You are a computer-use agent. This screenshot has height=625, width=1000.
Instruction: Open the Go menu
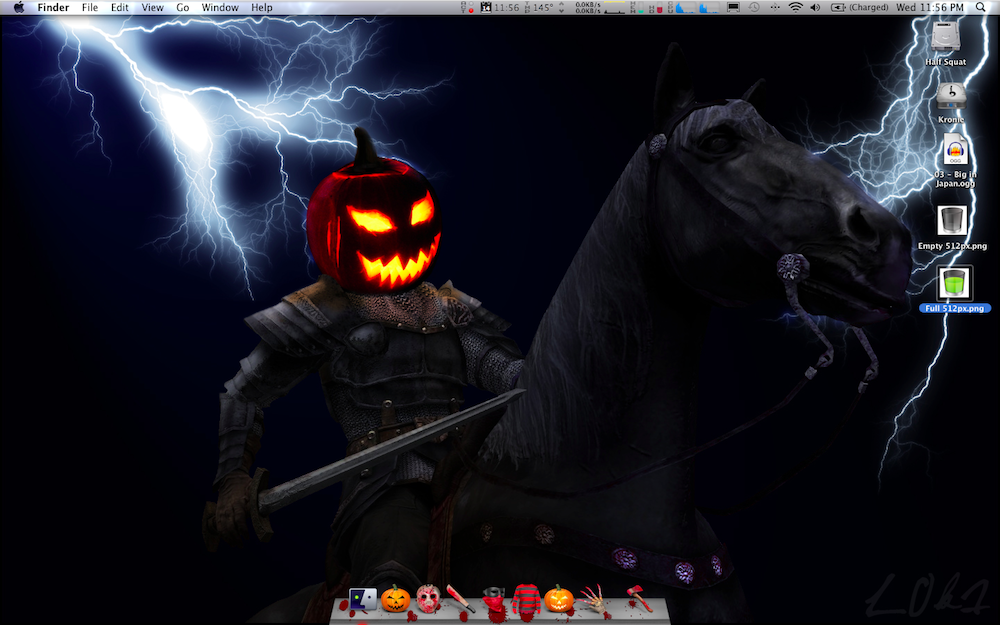coord(183,8)
